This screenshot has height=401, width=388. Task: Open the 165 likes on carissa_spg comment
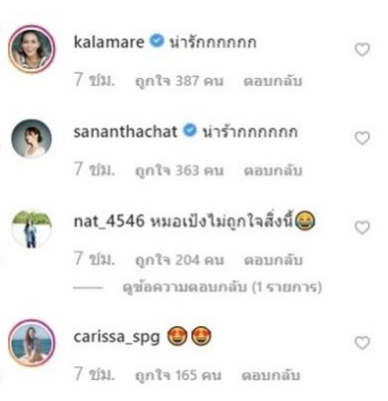[x=178, y=375]
